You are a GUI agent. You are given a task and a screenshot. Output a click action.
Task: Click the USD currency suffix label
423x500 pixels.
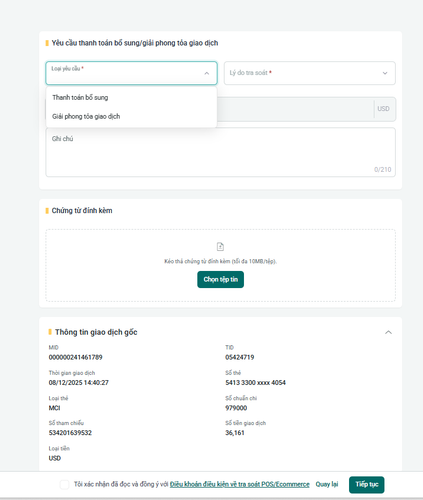pos(383,109)
